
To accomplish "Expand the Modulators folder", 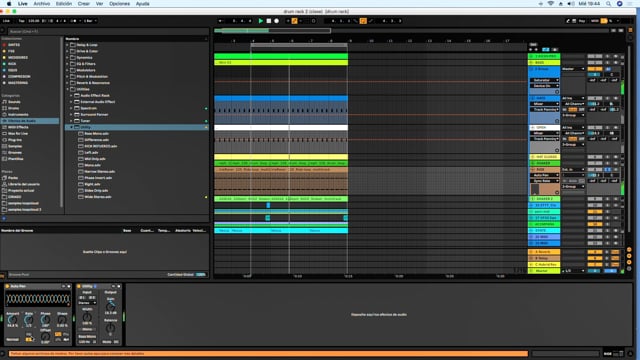I will tap(68, 70).
